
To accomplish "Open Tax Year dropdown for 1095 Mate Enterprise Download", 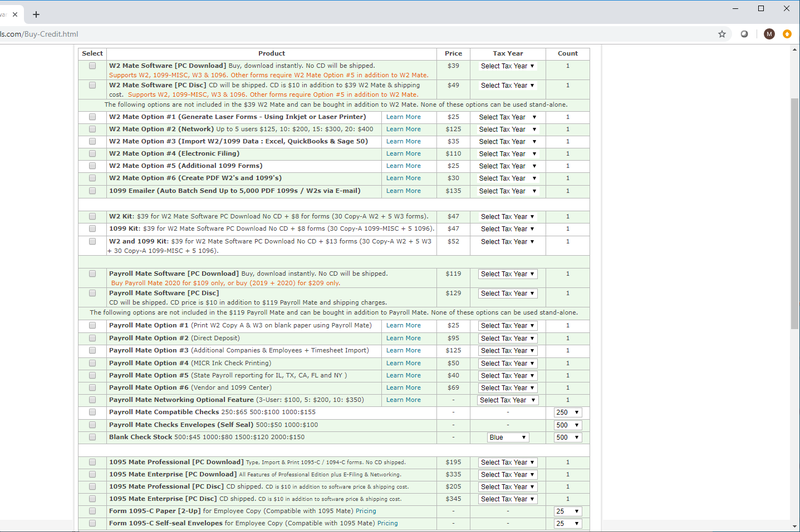I will point(508,475).
